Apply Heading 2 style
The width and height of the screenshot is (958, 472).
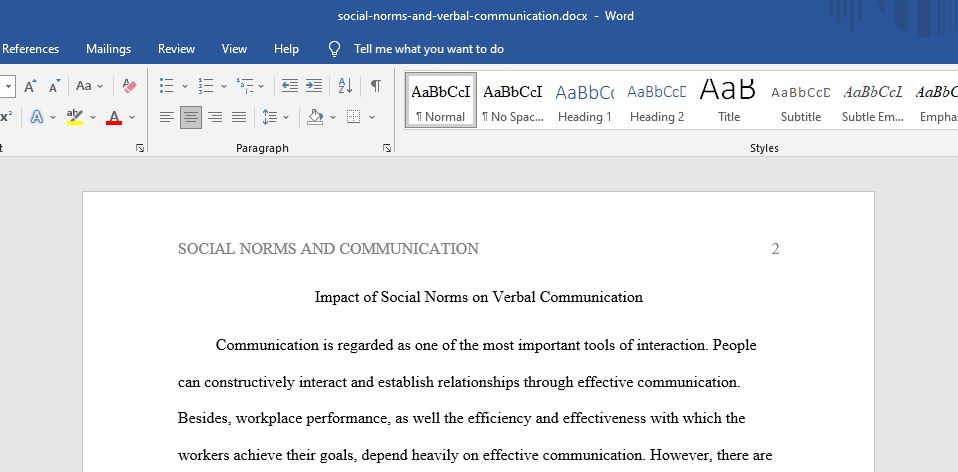click(657, 100)
